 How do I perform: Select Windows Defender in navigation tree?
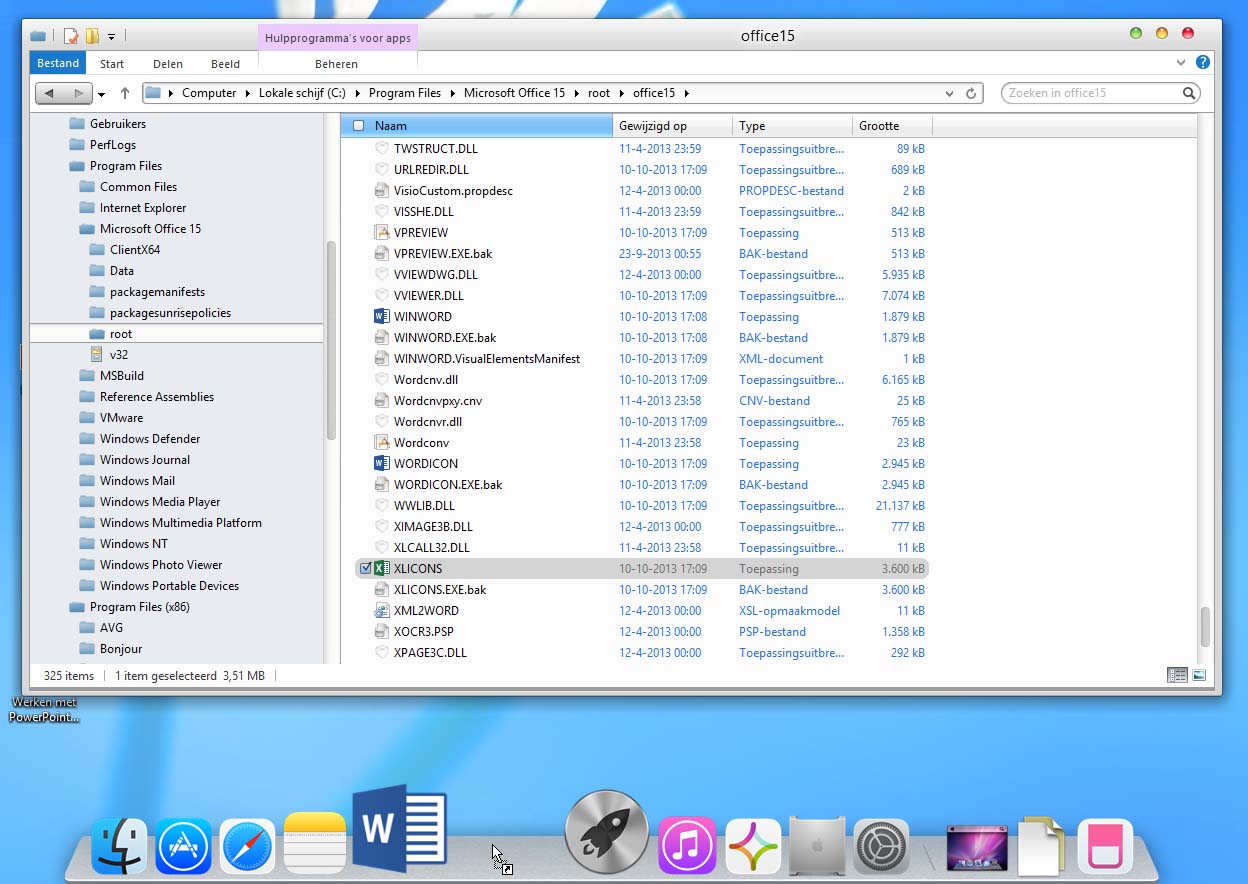click(150, 439)
